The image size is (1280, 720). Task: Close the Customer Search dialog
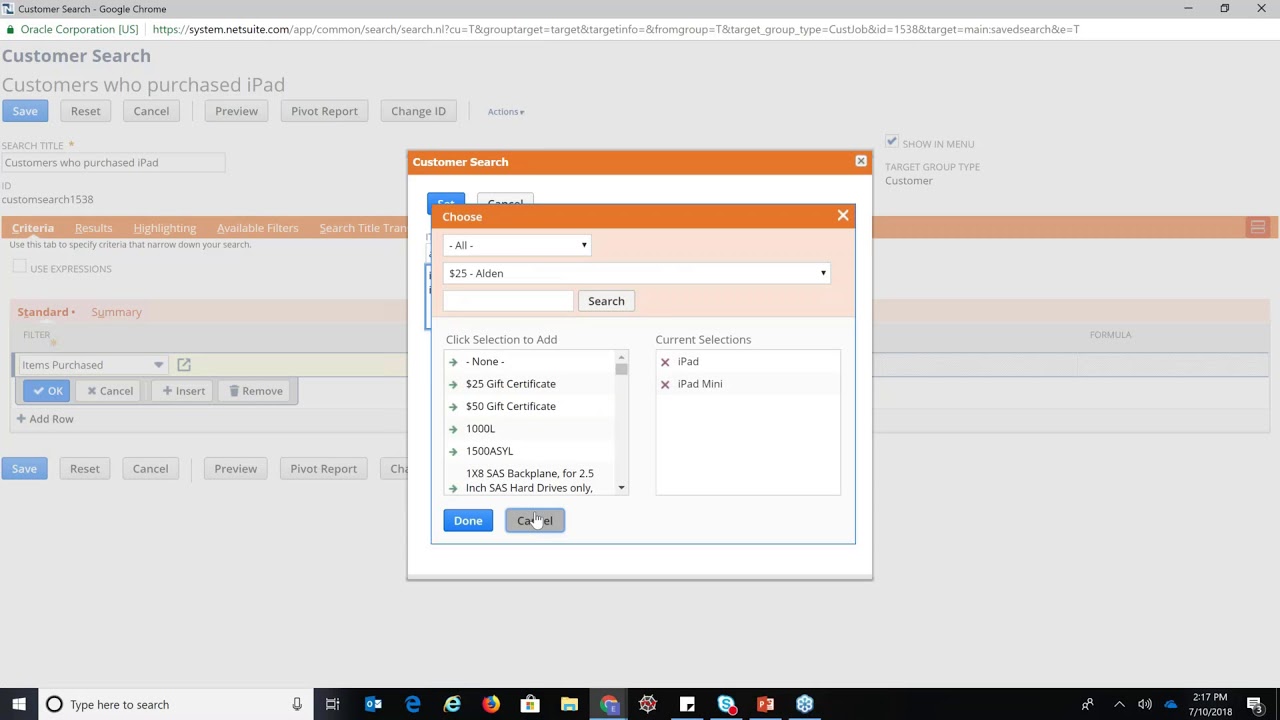861,161
